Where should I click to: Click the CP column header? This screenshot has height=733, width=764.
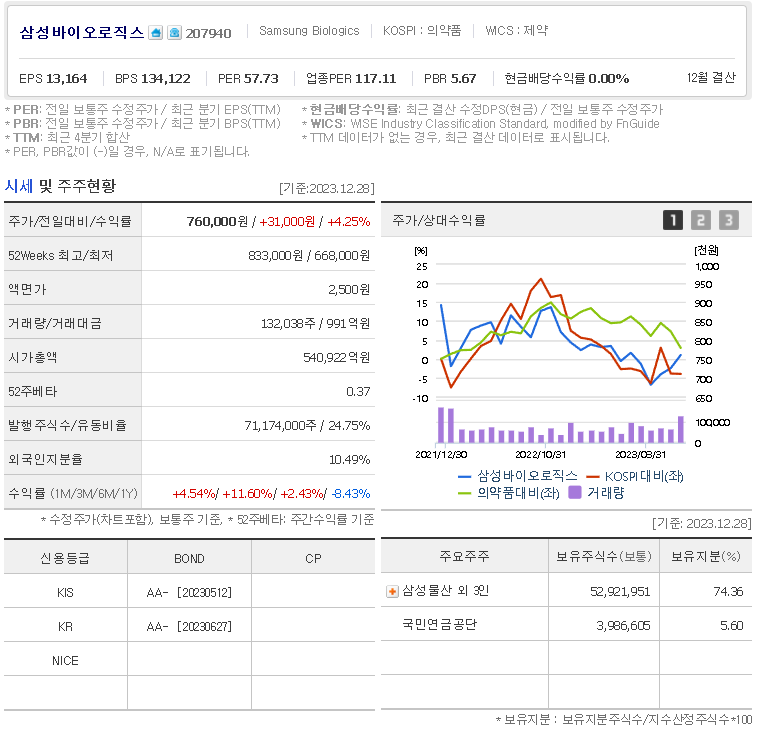tap(313, 559)
